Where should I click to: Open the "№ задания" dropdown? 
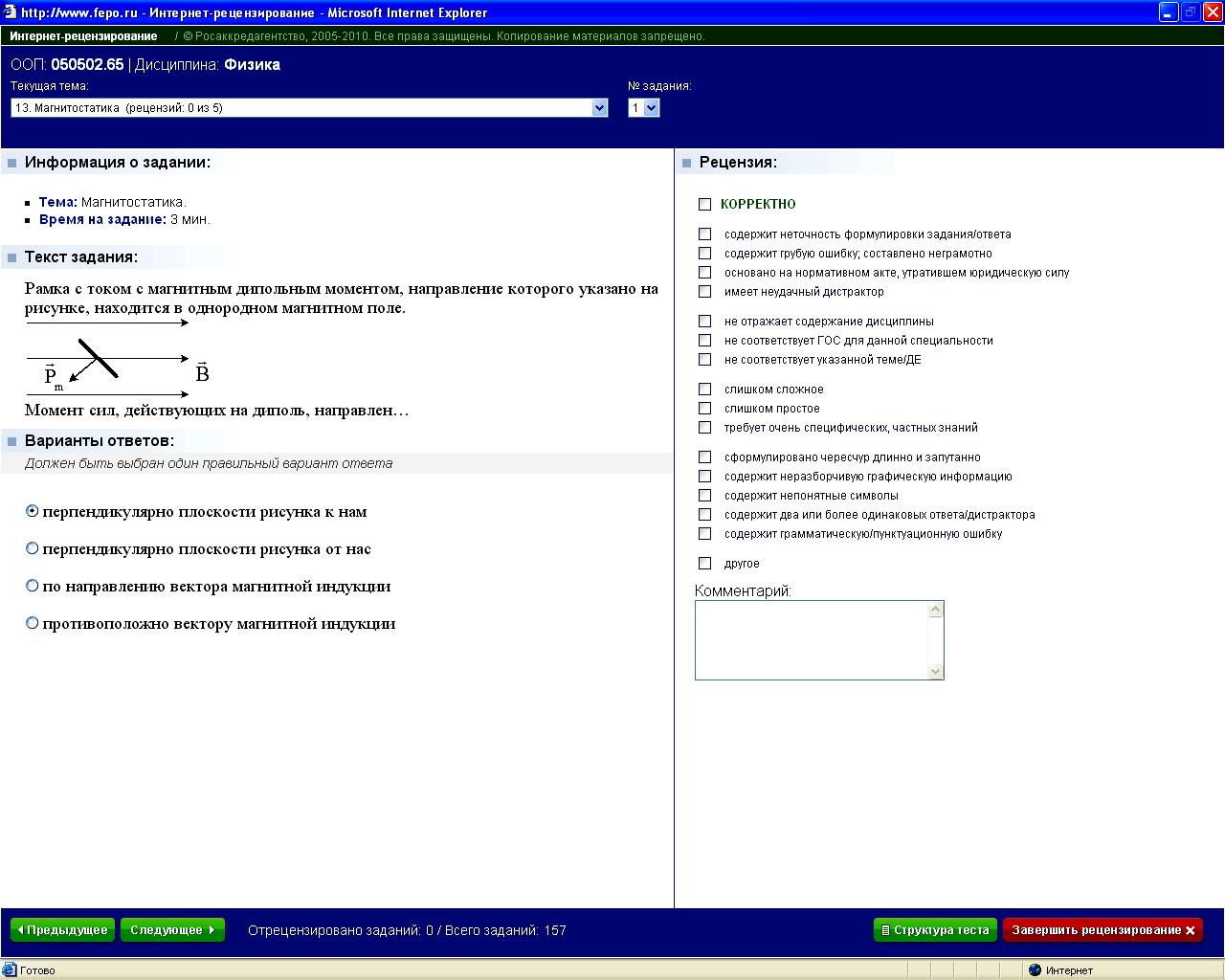tap(644, 108)
